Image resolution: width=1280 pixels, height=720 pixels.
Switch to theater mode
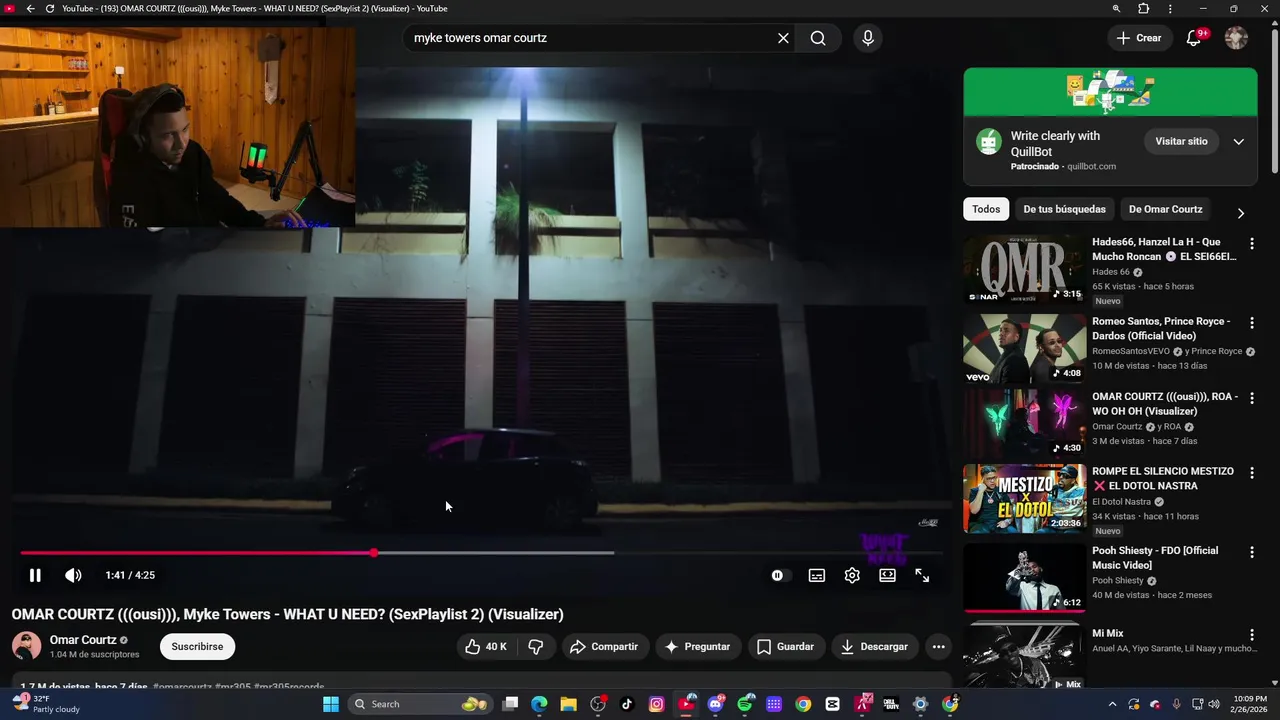coord(887,575)
